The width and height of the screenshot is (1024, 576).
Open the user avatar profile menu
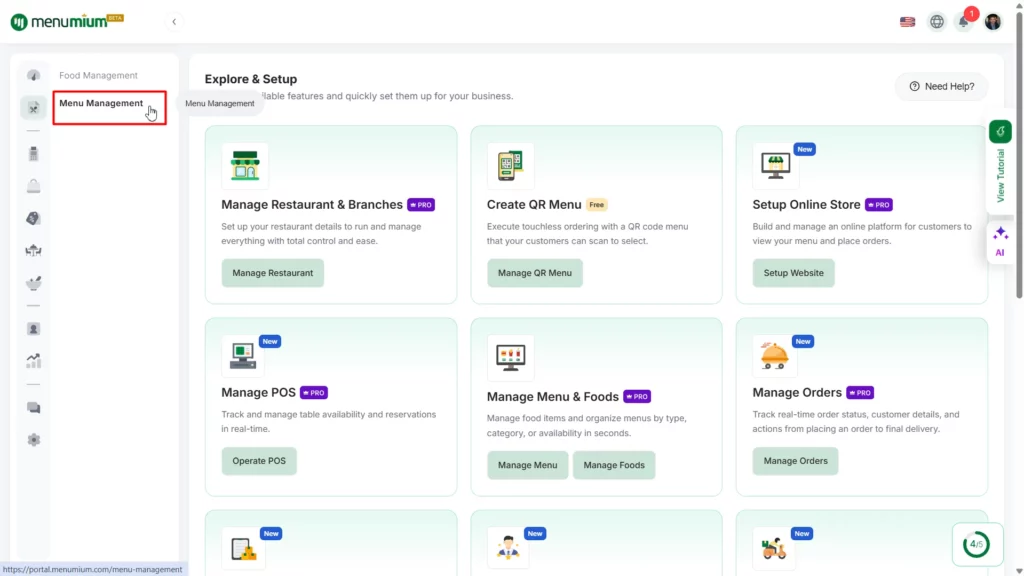993,22
